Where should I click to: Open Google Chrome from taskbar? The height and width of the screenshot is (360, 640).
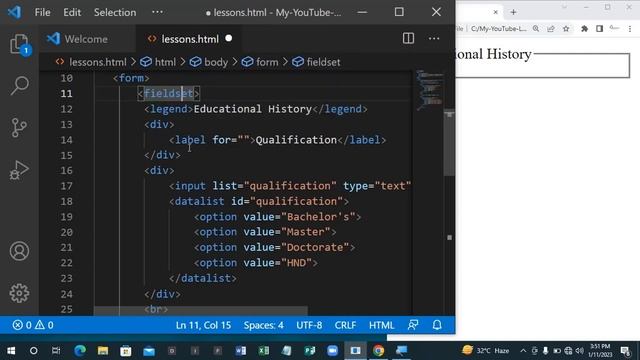tap(378, 351)
